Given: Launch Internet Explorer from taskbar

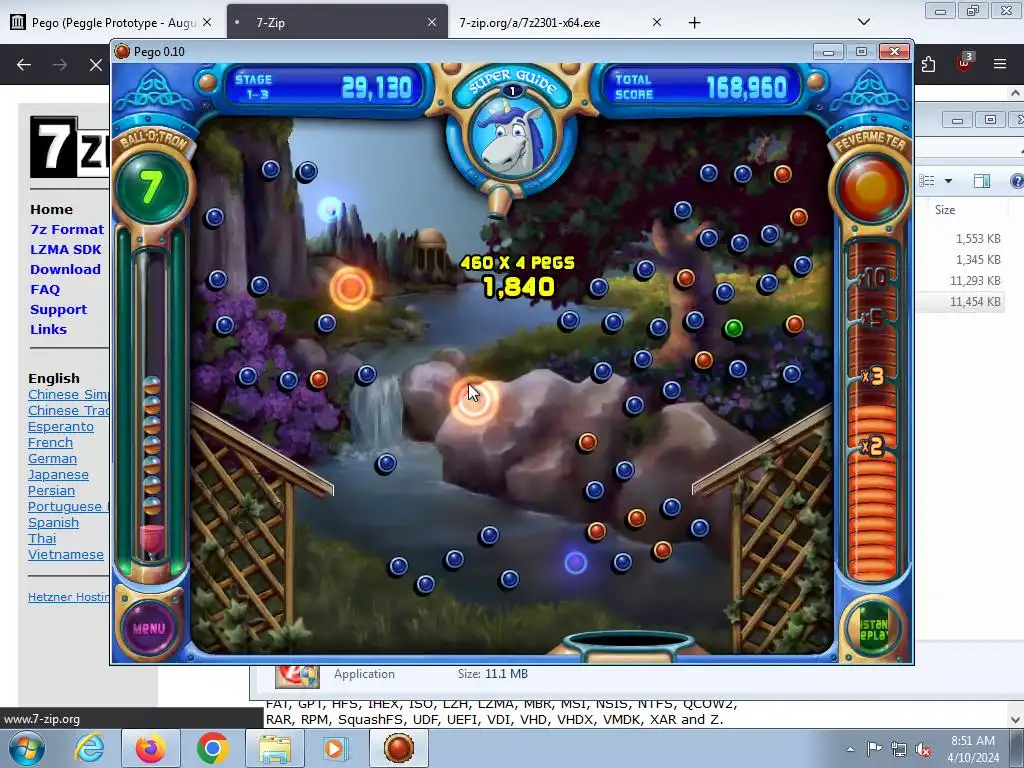Looking at the screenshot, I should pos(89,748).
